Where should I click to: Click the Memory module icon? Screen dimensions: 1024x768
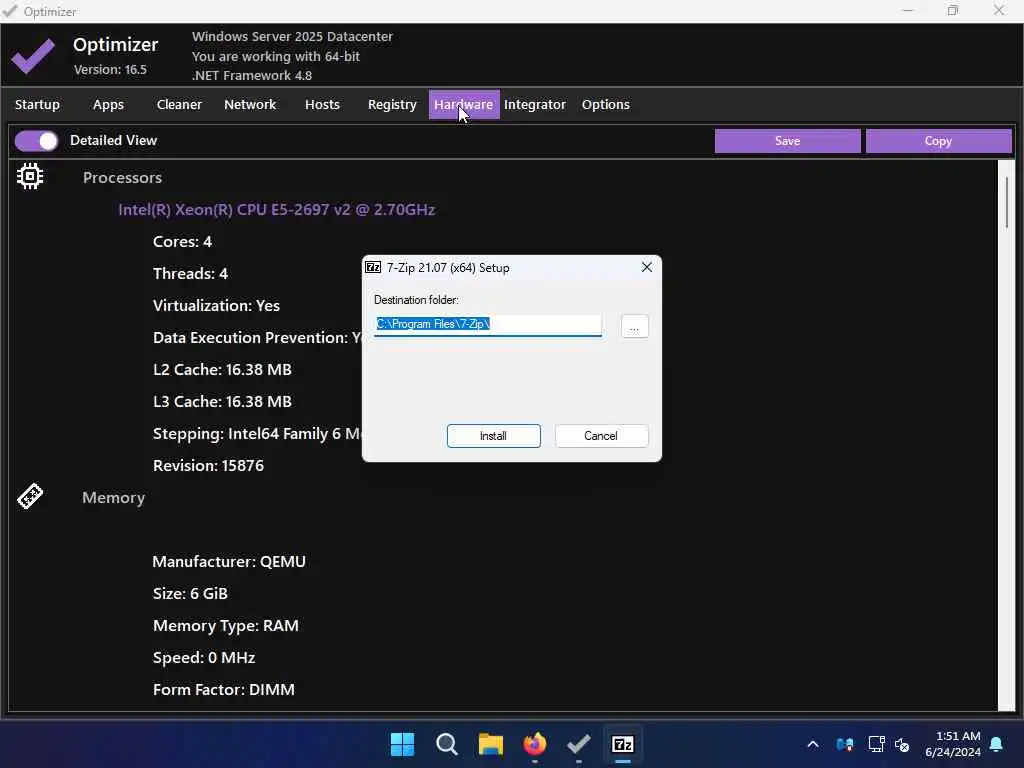click(30, 496)
